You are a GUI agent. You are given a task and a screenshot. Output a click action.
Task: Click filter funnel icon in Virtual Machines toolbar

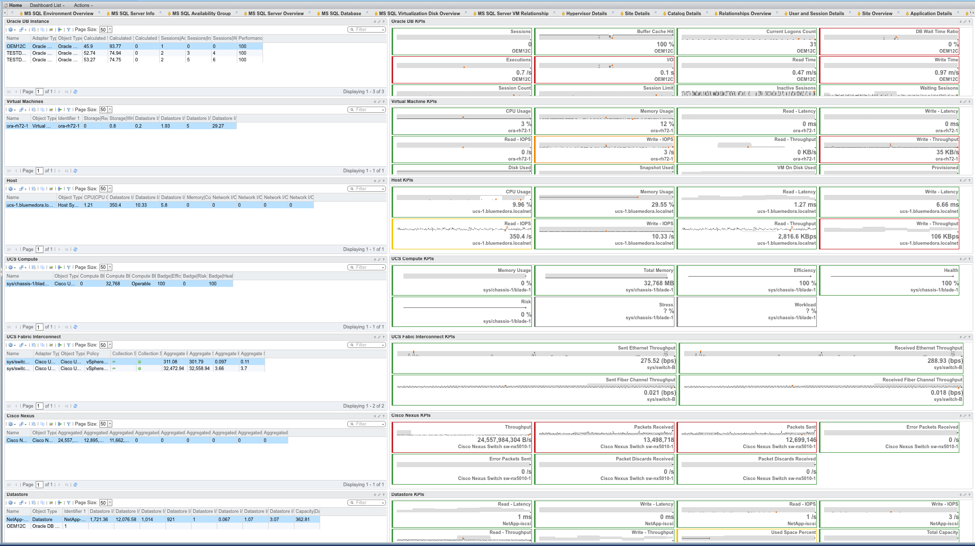coord(69,110)
